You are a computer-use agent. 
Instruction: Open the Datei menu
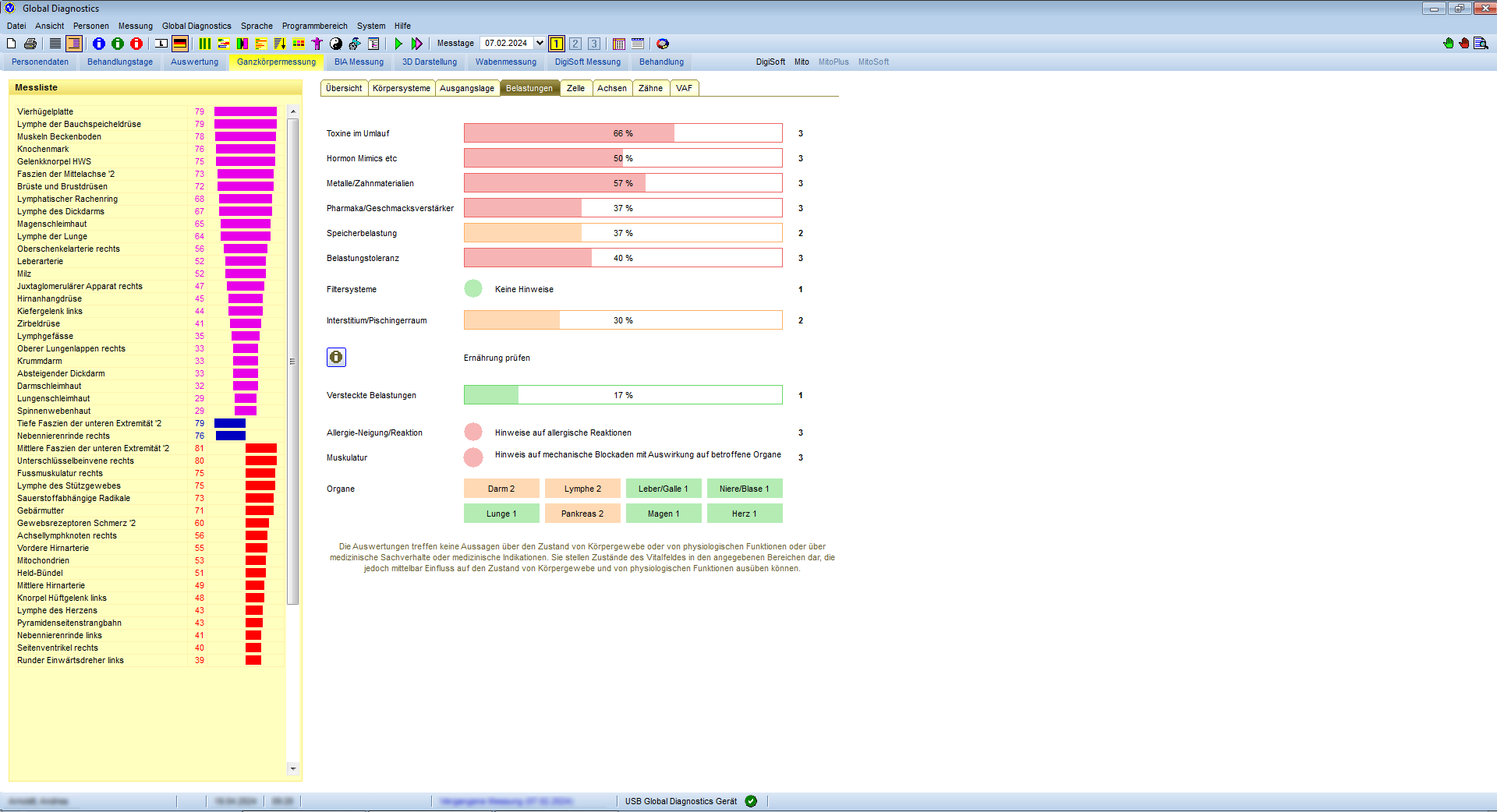pos(16,26)
